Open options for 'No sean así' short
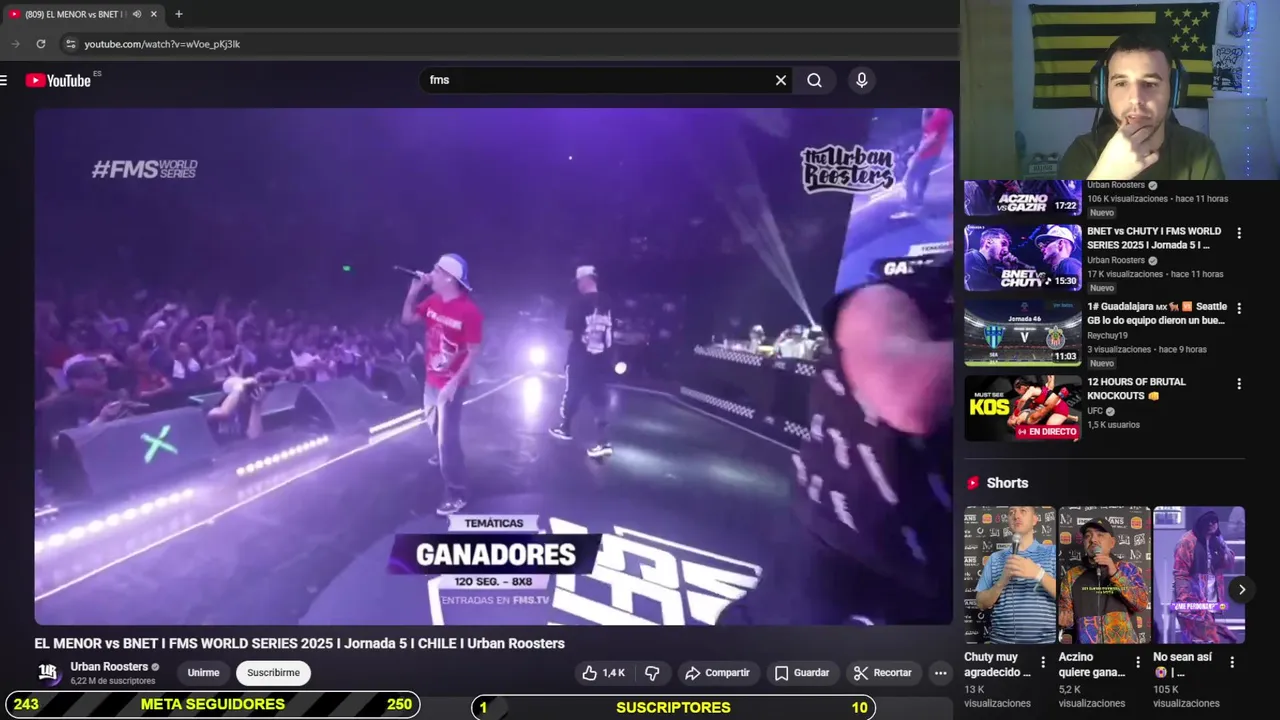This screenshot has width=1280, height=720. coord(1232,662)
